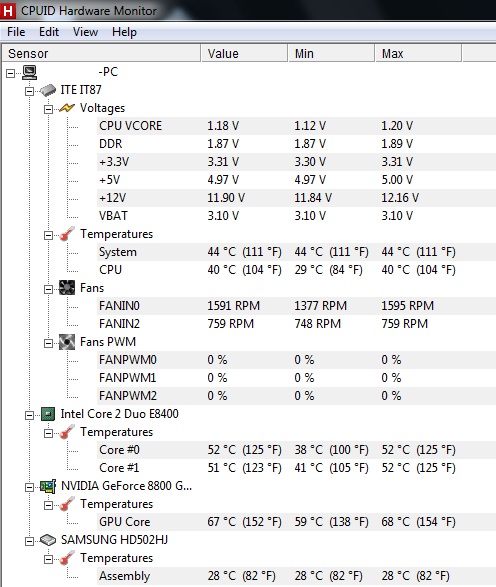496x587 pixels.
Task: Click the computer icon beside -PC
Action: click(29, 72)
